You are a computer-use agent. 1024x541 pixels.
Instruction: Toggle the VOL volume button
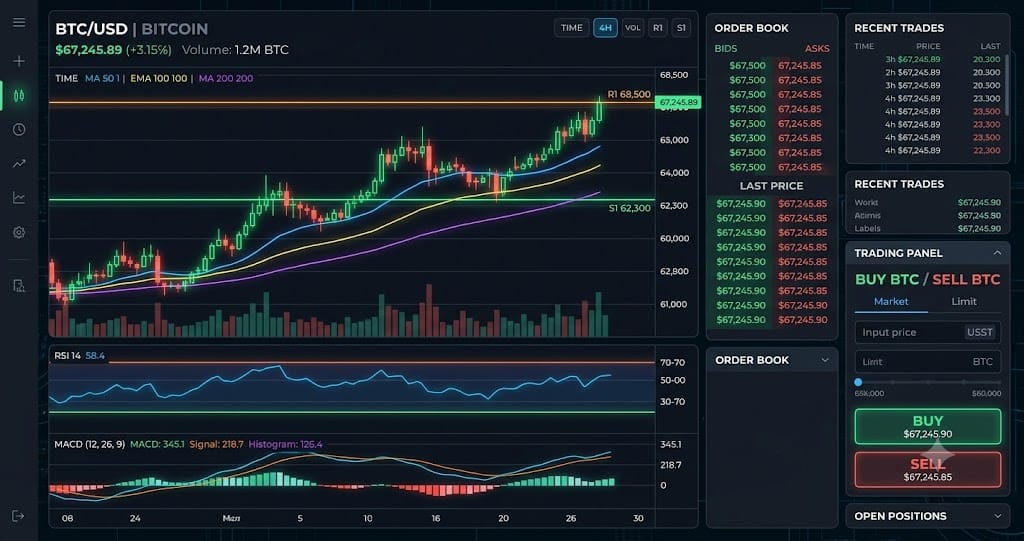(x=632, y=27)
